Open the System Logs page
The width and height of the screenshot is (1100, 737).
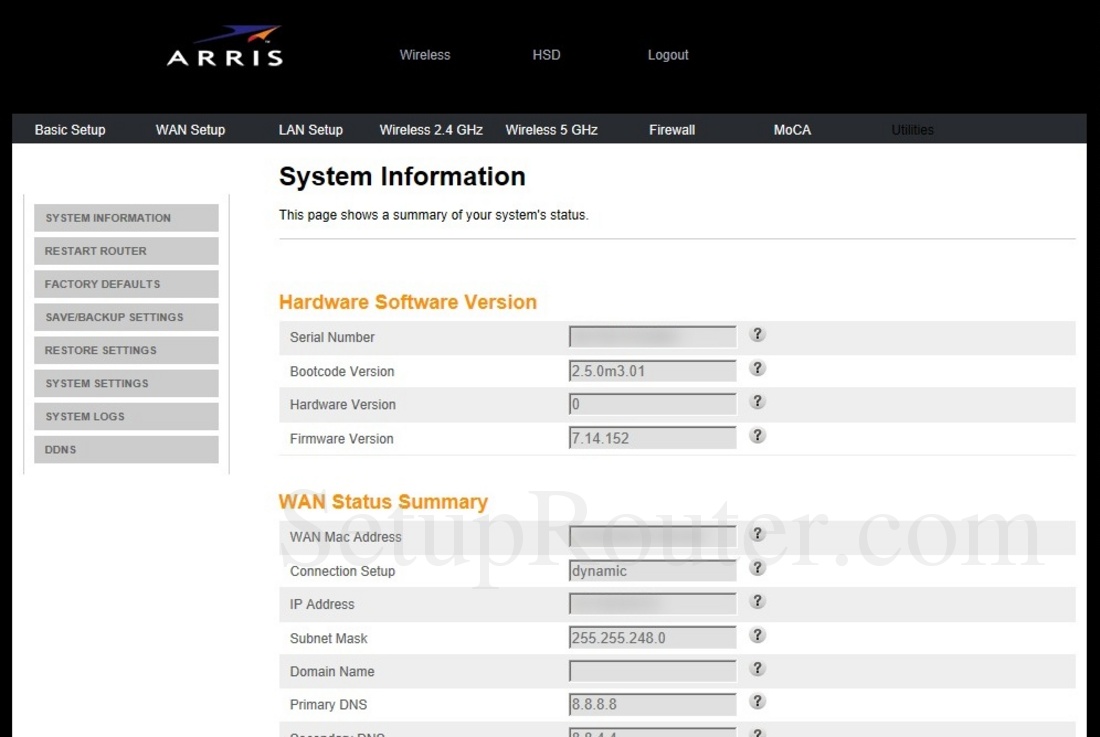(126, 416)
